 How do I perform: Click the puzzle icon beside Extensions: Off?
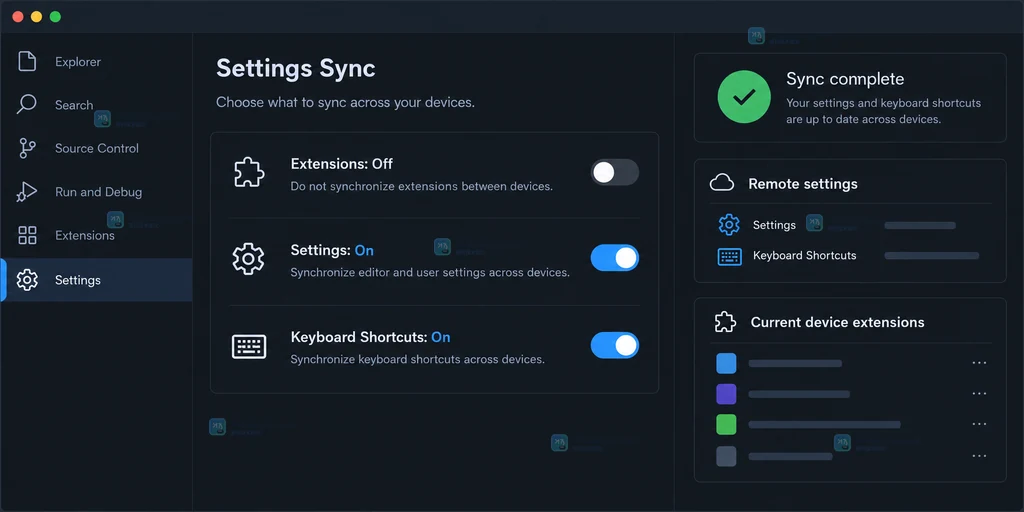[249, 174]
